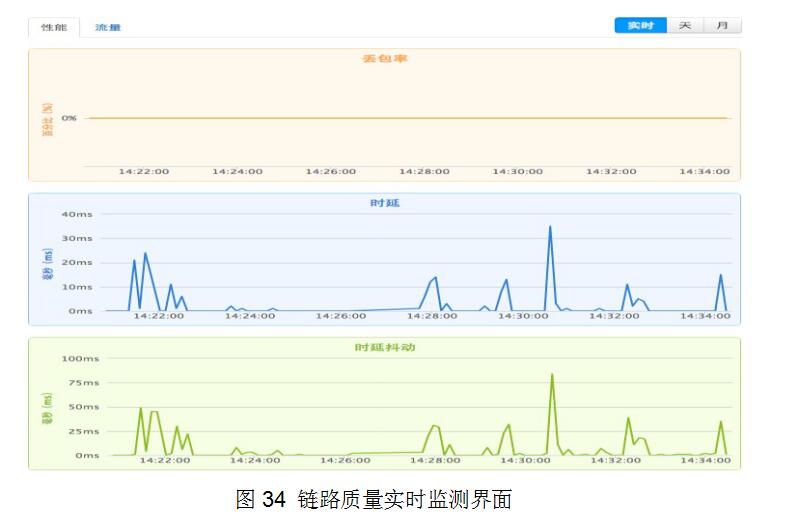Click the 40ms label on 时延 y-axis

pos(77,214)
